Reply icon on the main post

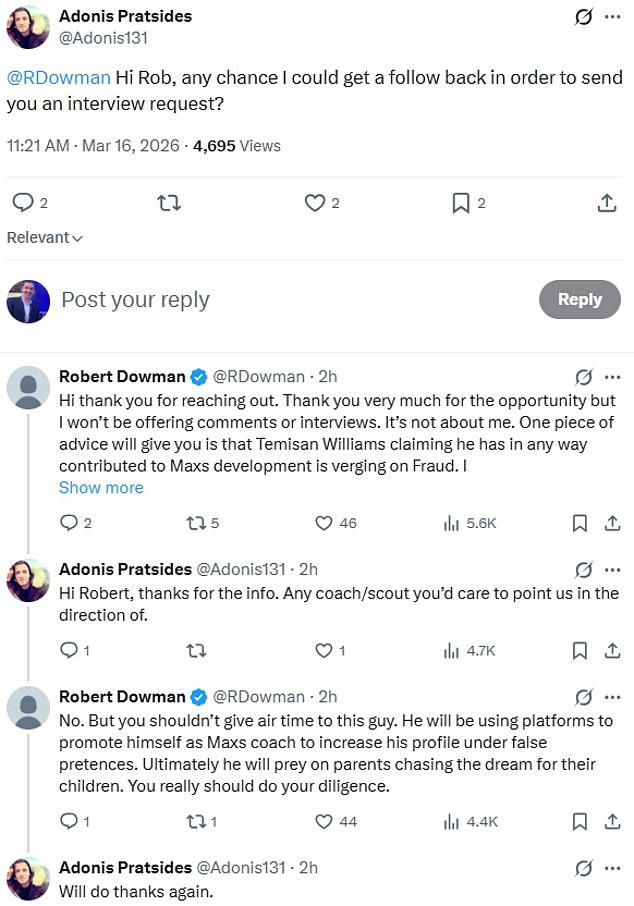(x=22, y=203)
